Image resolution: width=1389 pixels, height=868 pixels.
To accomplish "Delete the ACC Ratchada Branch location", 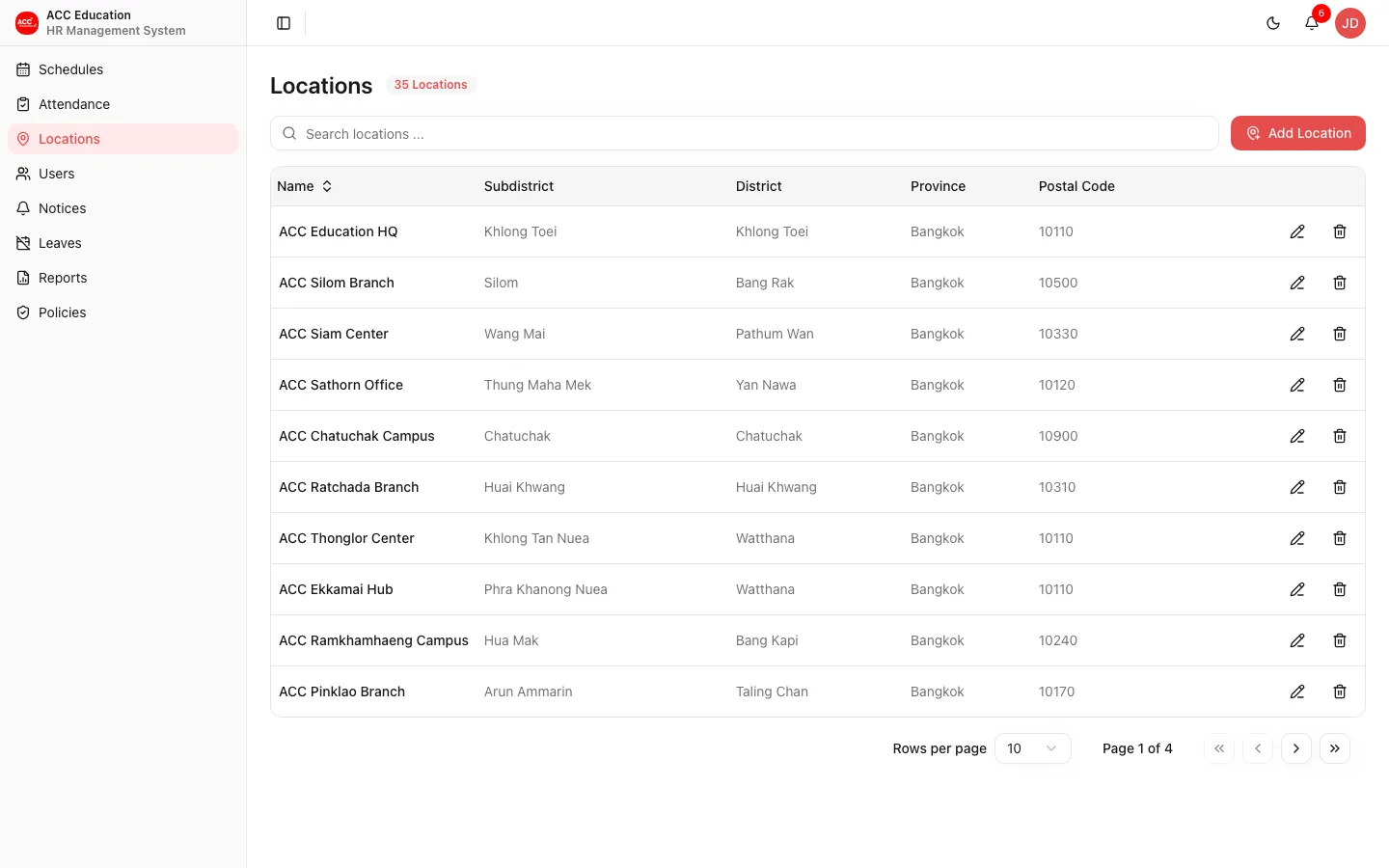I will point(1340,487).
